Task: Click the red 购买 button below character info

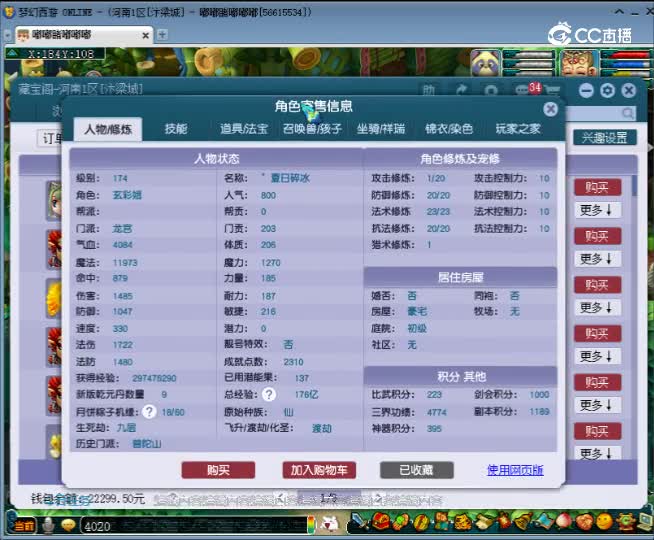Action: pos(218,470)
